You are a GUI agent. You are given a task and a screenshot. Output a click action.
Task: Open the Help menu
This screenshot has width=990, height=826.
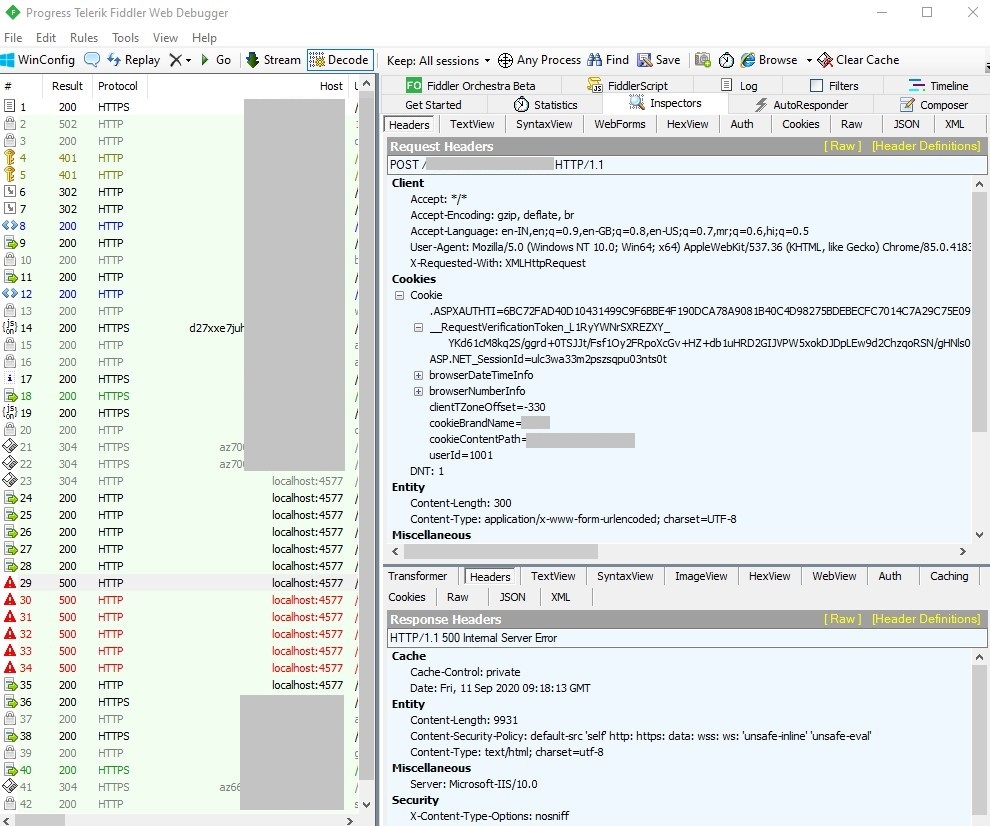[204, 38]
